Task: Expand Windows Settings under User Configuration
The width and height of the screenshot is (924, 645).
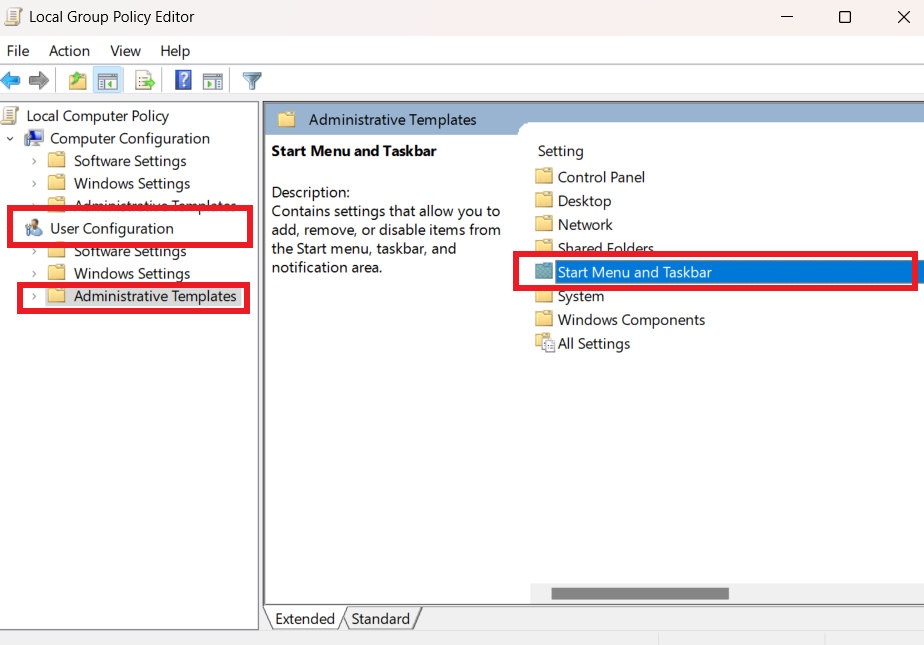Action: click(34, 274)
